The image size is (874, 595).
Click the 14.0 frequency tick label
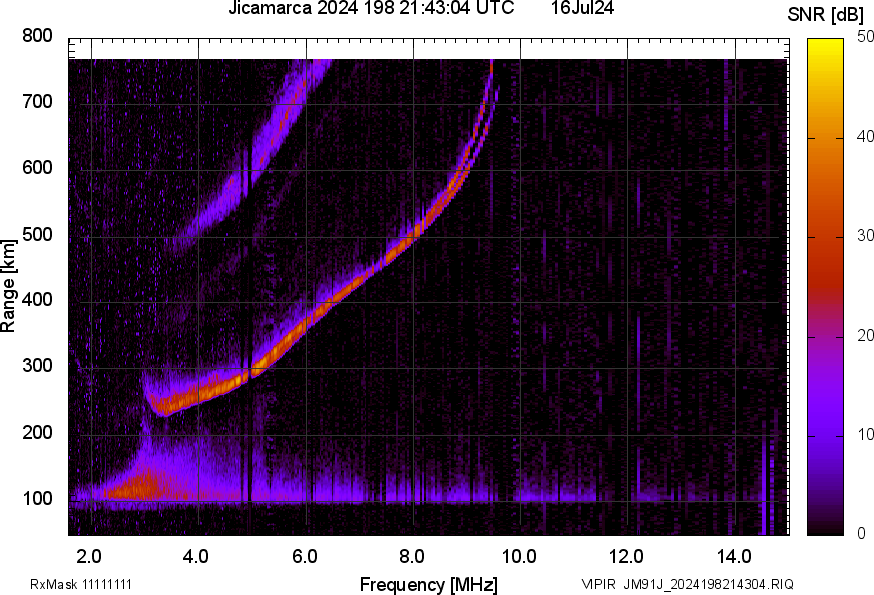[734, 555]
